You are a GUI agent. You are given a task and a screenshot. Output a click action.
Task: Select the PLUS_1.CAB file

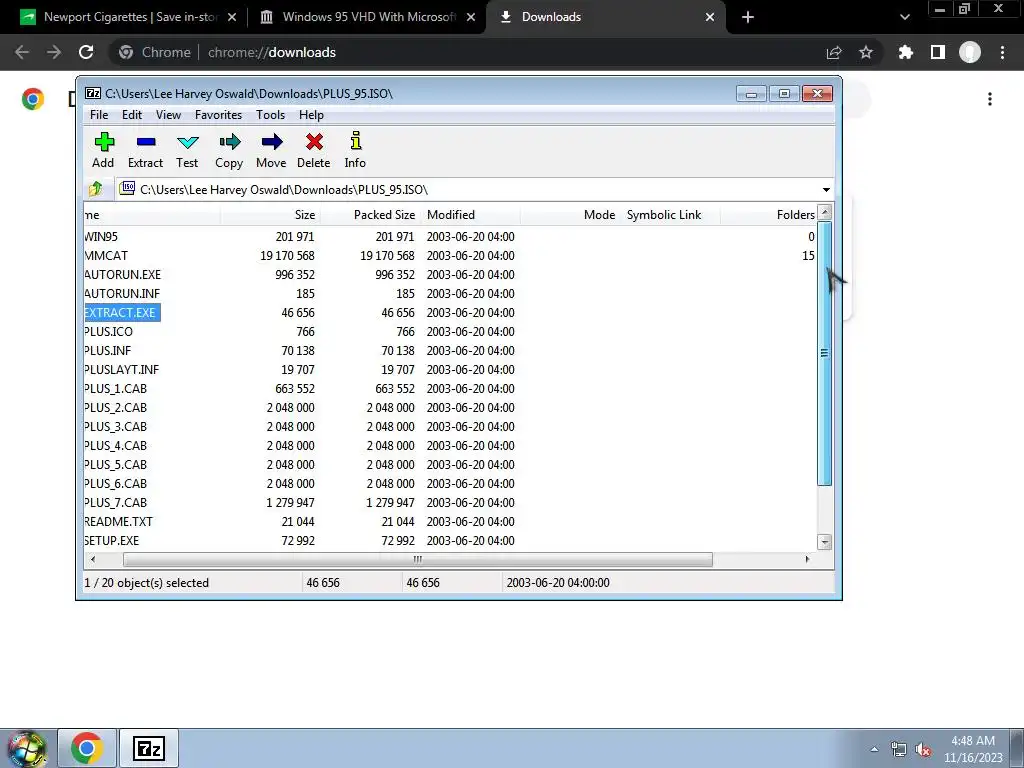(x=116, y=389)
